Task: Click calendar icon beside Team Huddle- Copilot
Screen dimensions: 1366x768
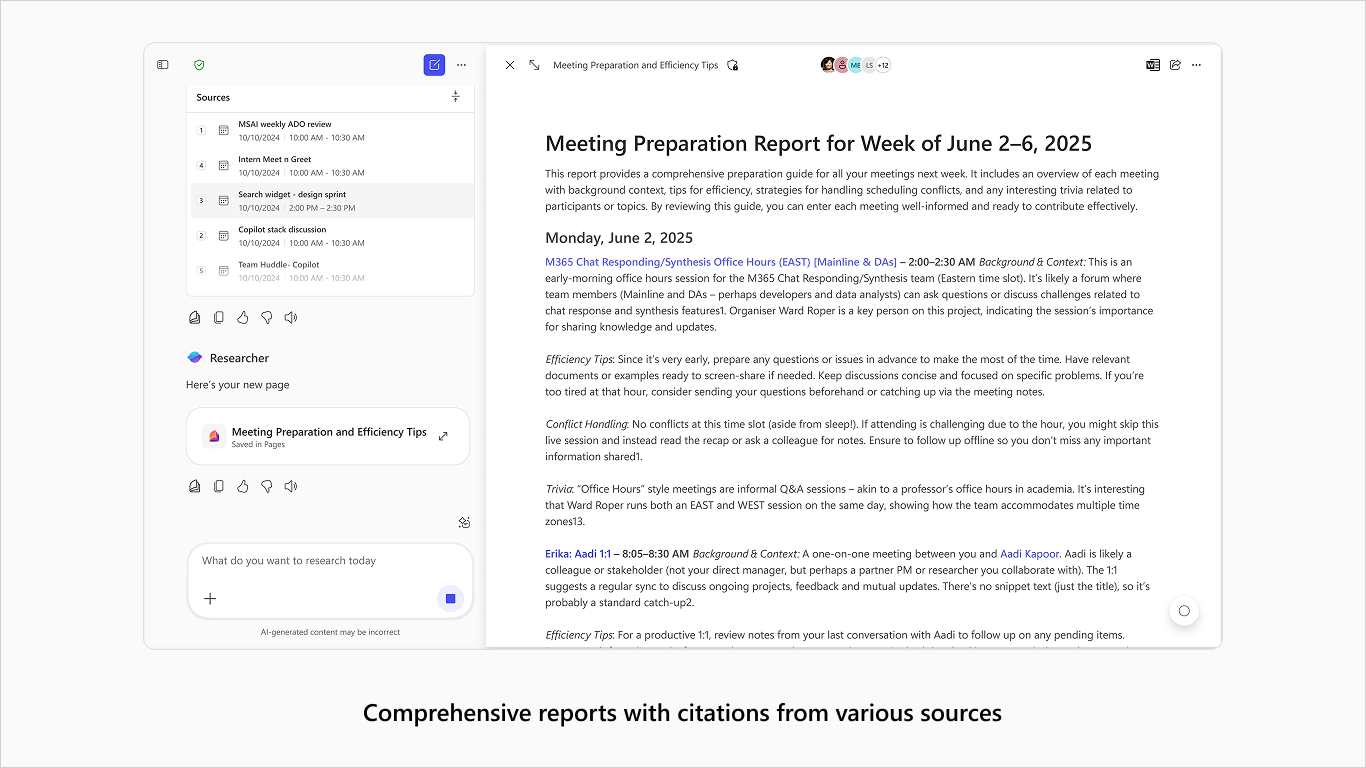Action: tap(224, 271)
